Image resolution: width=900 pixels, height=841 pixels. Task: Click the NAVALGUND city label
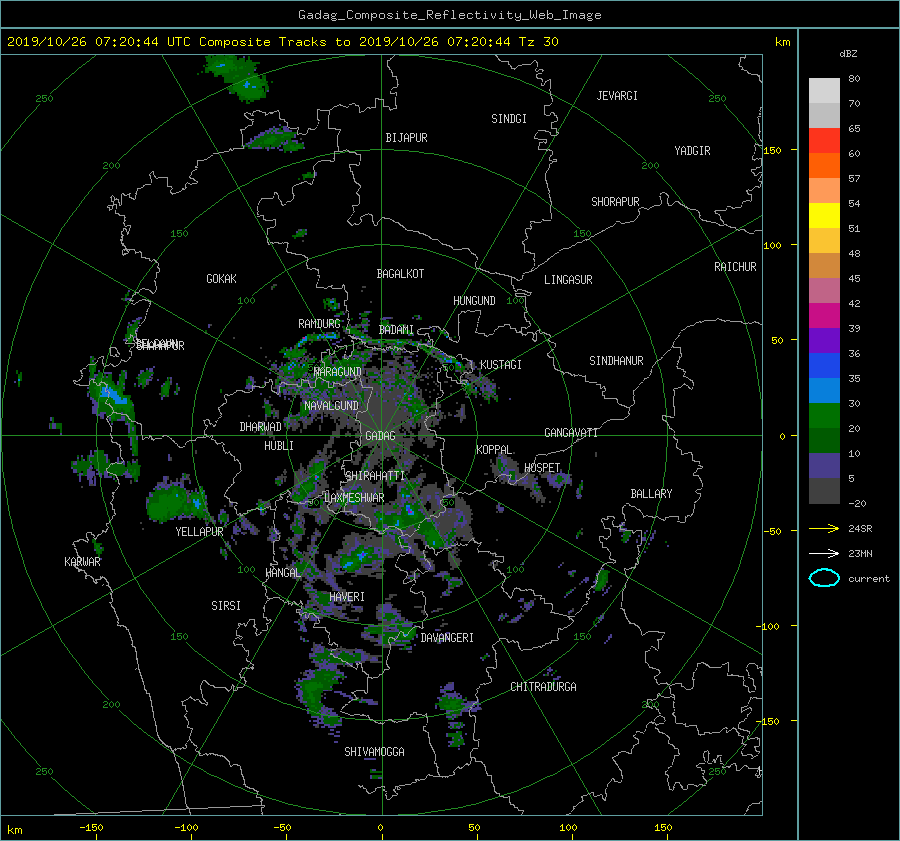331,406
